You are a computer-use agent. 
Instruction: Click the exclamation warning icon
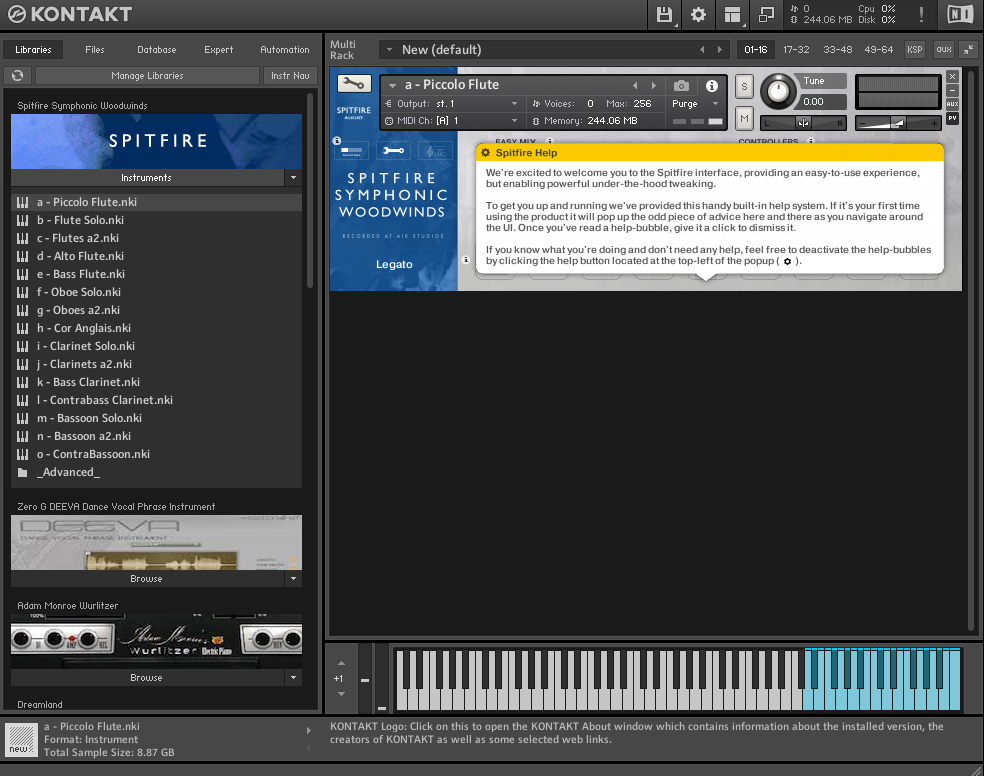pyautogui.click(x=921, y=14)
